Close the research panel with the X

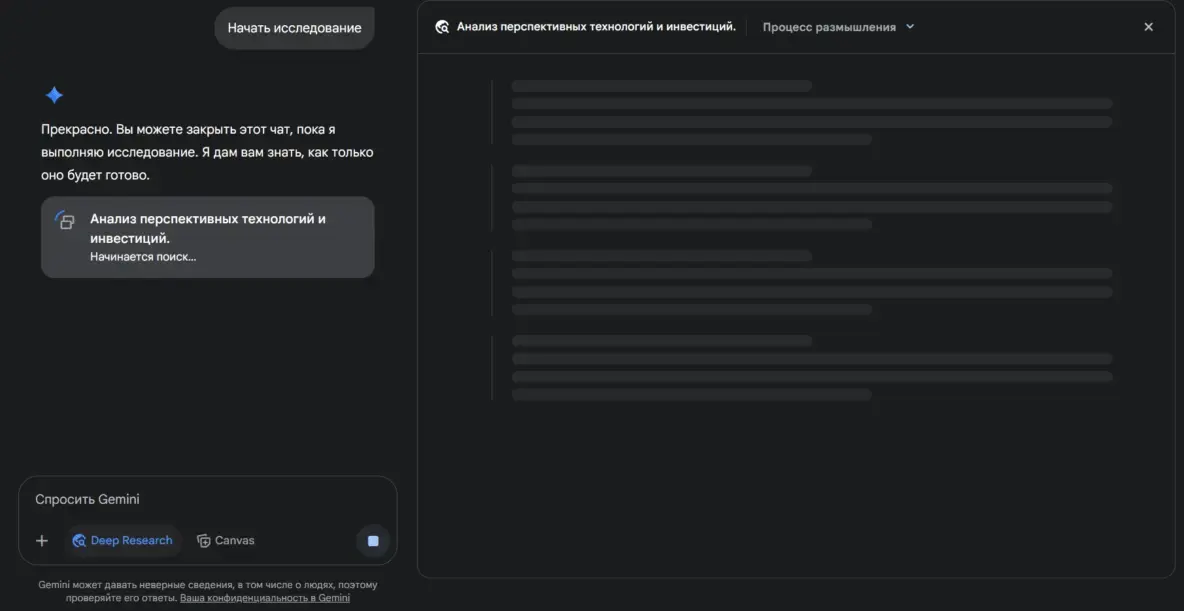click(1148, 27)
